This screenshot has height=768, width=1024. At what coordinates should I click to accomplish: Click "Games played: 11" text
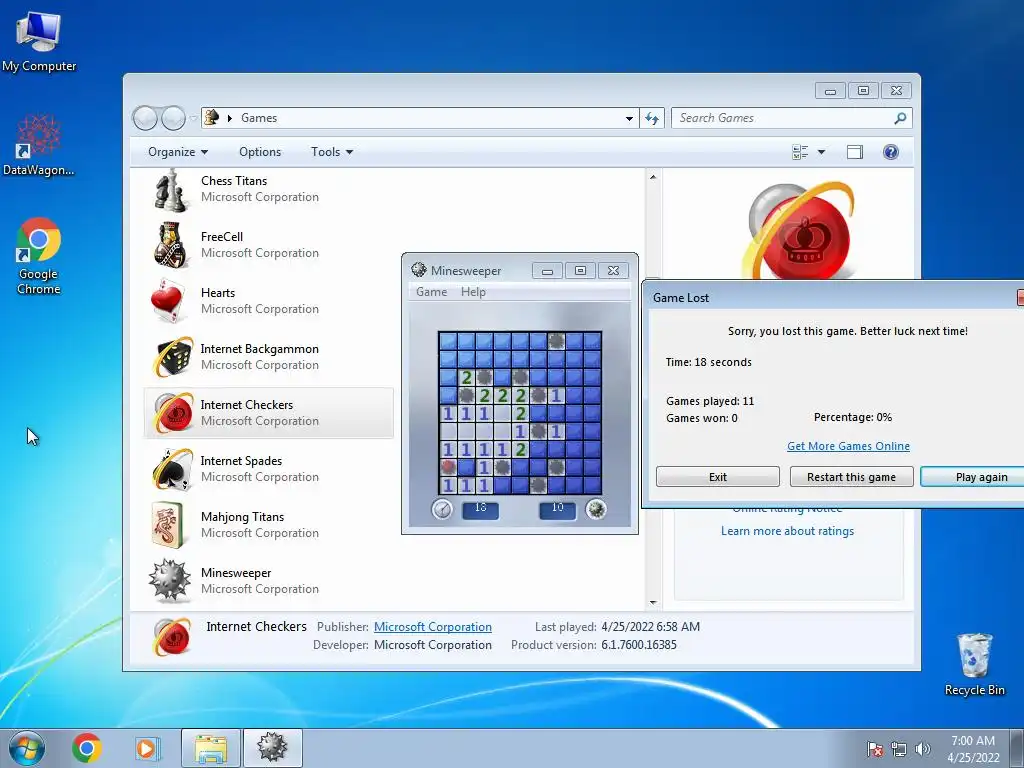click(x=710, y=401)
